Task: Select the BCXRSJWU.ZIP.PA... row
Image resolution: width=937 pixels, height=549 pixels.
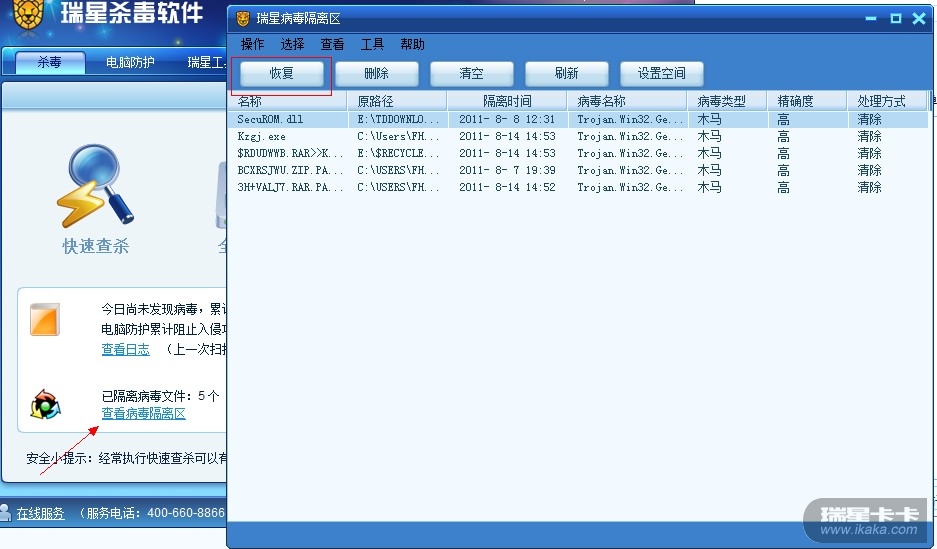Action: 578,170
